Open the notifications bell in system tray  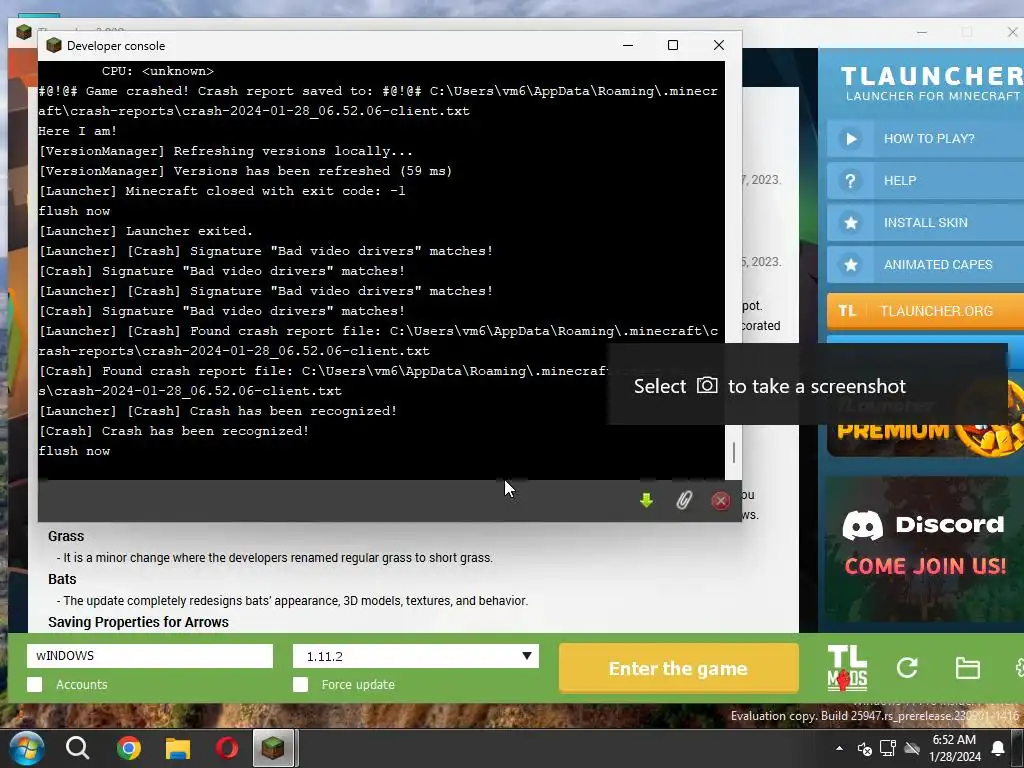998,748
